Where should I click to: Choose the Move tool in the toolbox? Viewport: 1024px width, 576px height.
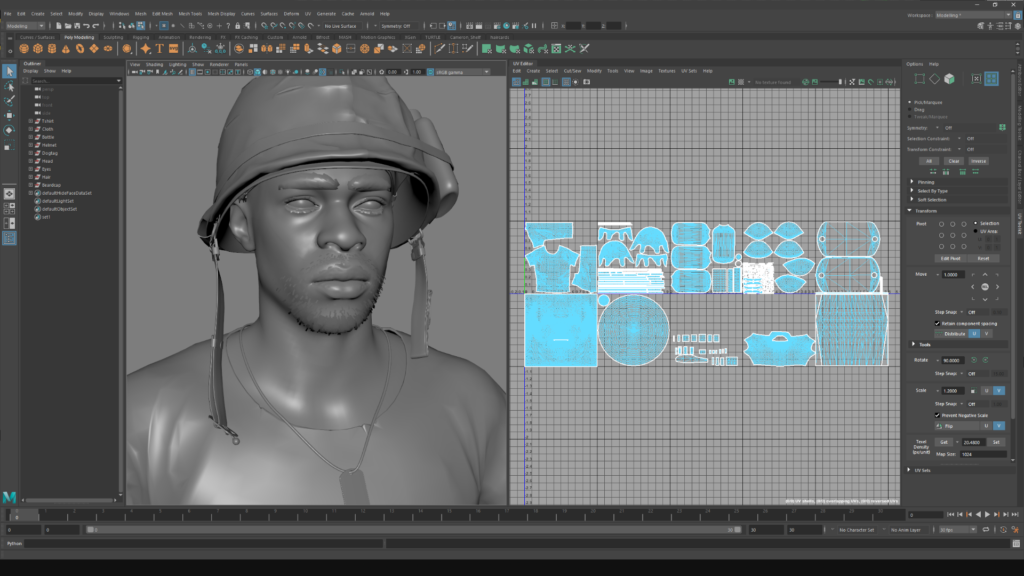[9, 116]
